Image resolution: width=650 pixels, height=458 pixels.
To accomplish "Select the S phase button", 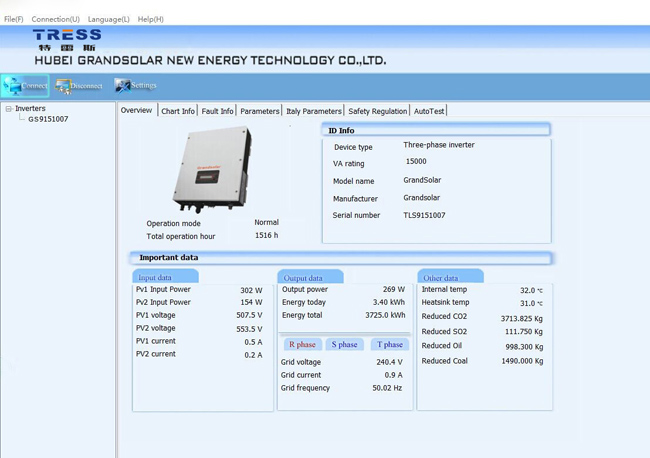I will click(x=344, y=344).
